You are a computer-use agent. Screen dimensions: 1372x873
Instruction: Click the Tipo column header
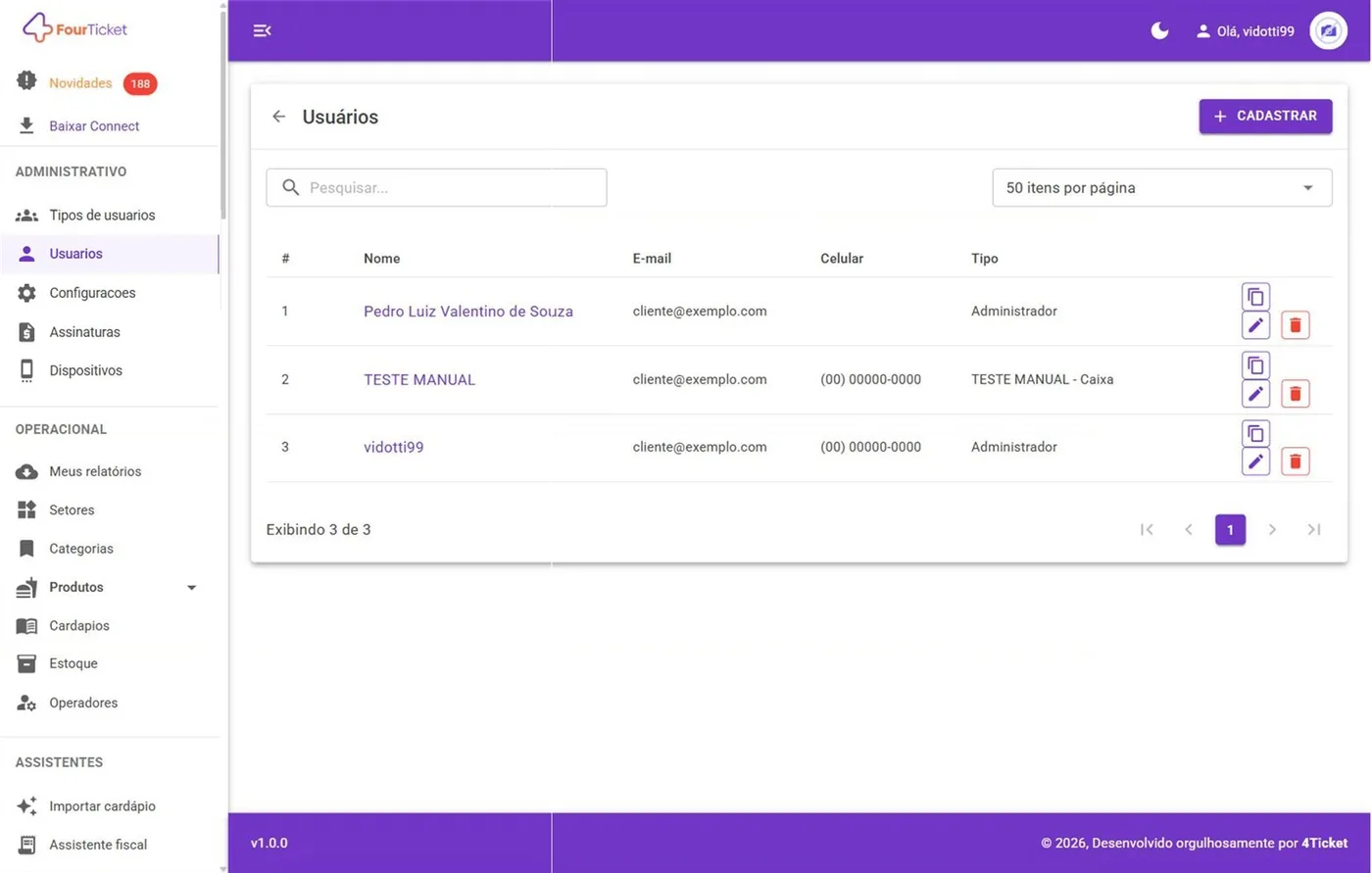point(985,259)
